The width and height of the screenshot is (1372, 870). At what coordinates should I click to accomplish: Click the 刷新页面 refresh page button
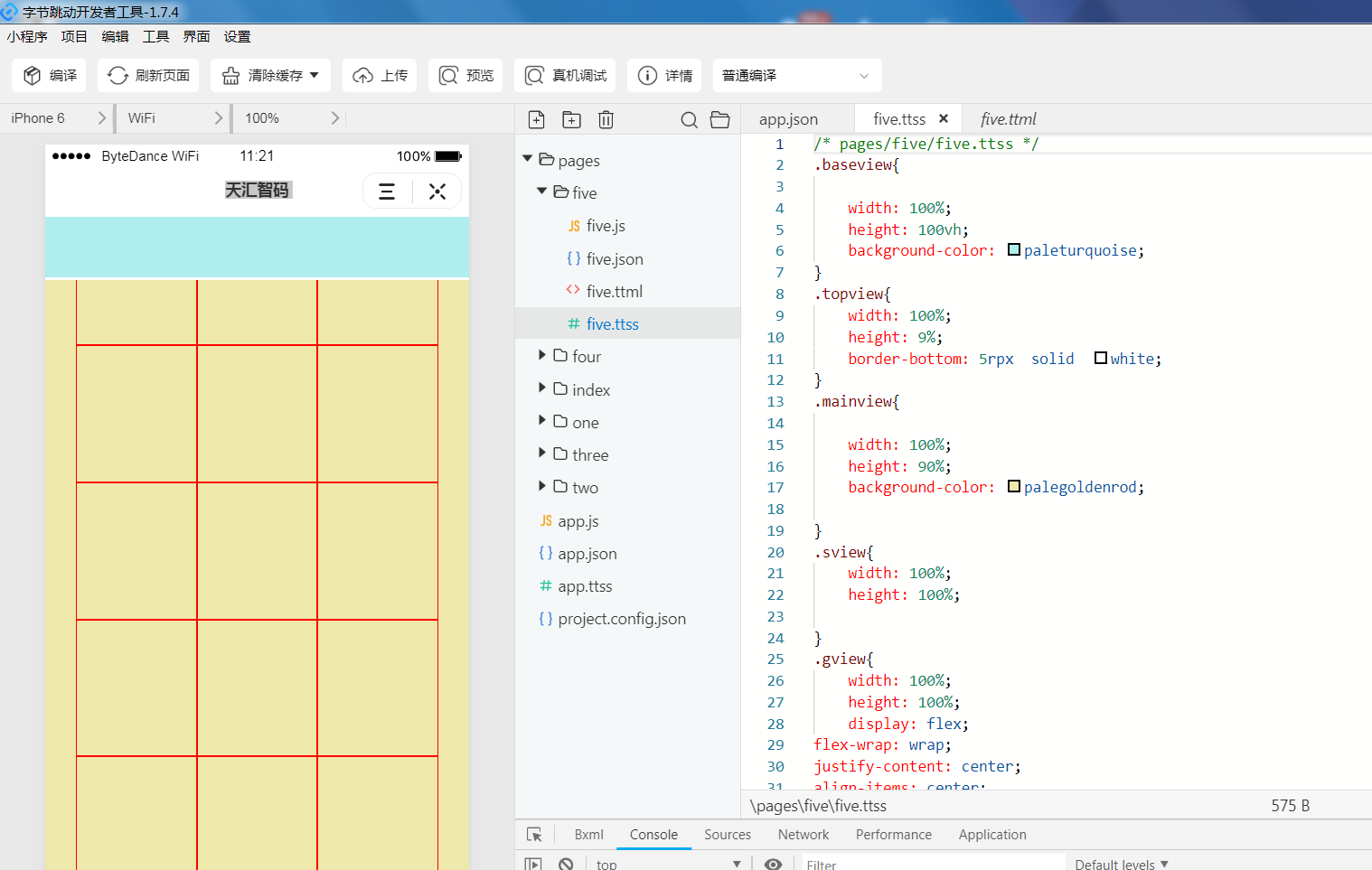click(x=148, y=76)
